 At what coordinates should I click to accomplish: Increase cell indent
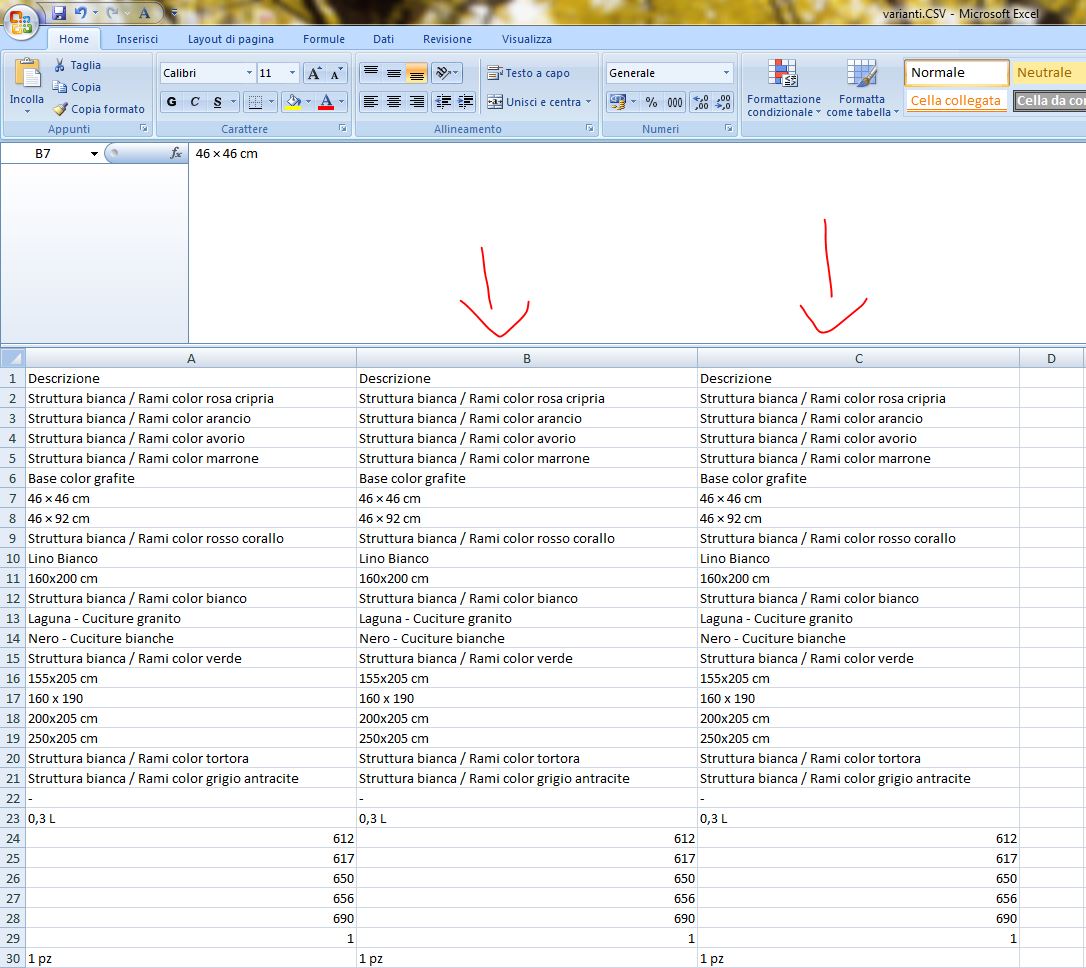(466, 102)
